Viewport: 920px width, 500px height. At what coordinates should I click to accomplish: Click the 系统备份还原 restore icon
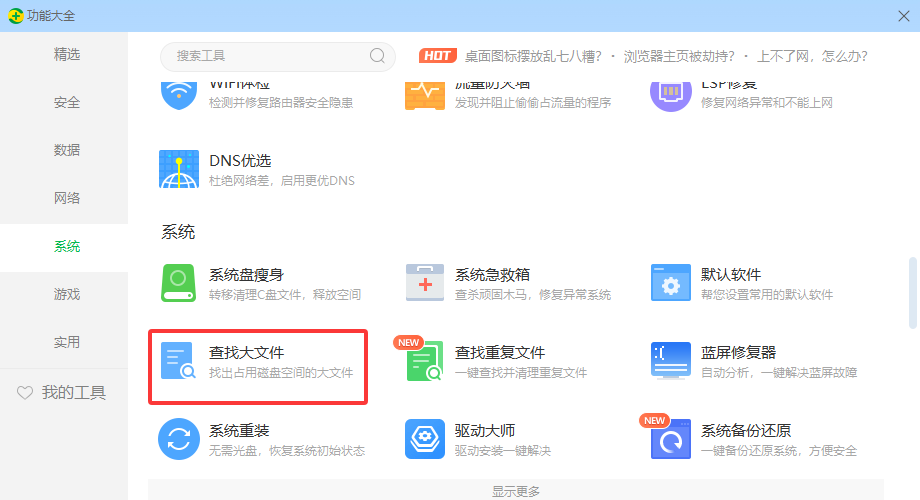671,439
